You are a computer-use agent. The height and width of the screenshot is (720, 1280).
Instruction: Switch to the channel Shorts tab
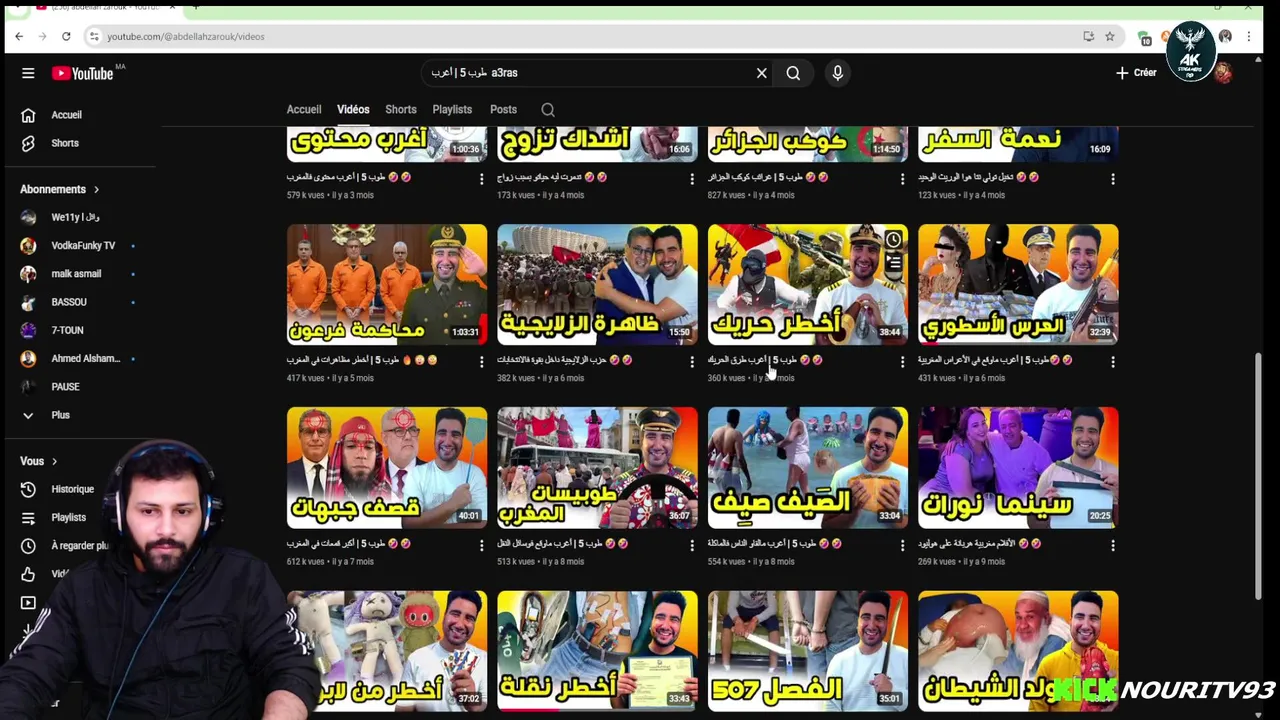coord(401,110)
